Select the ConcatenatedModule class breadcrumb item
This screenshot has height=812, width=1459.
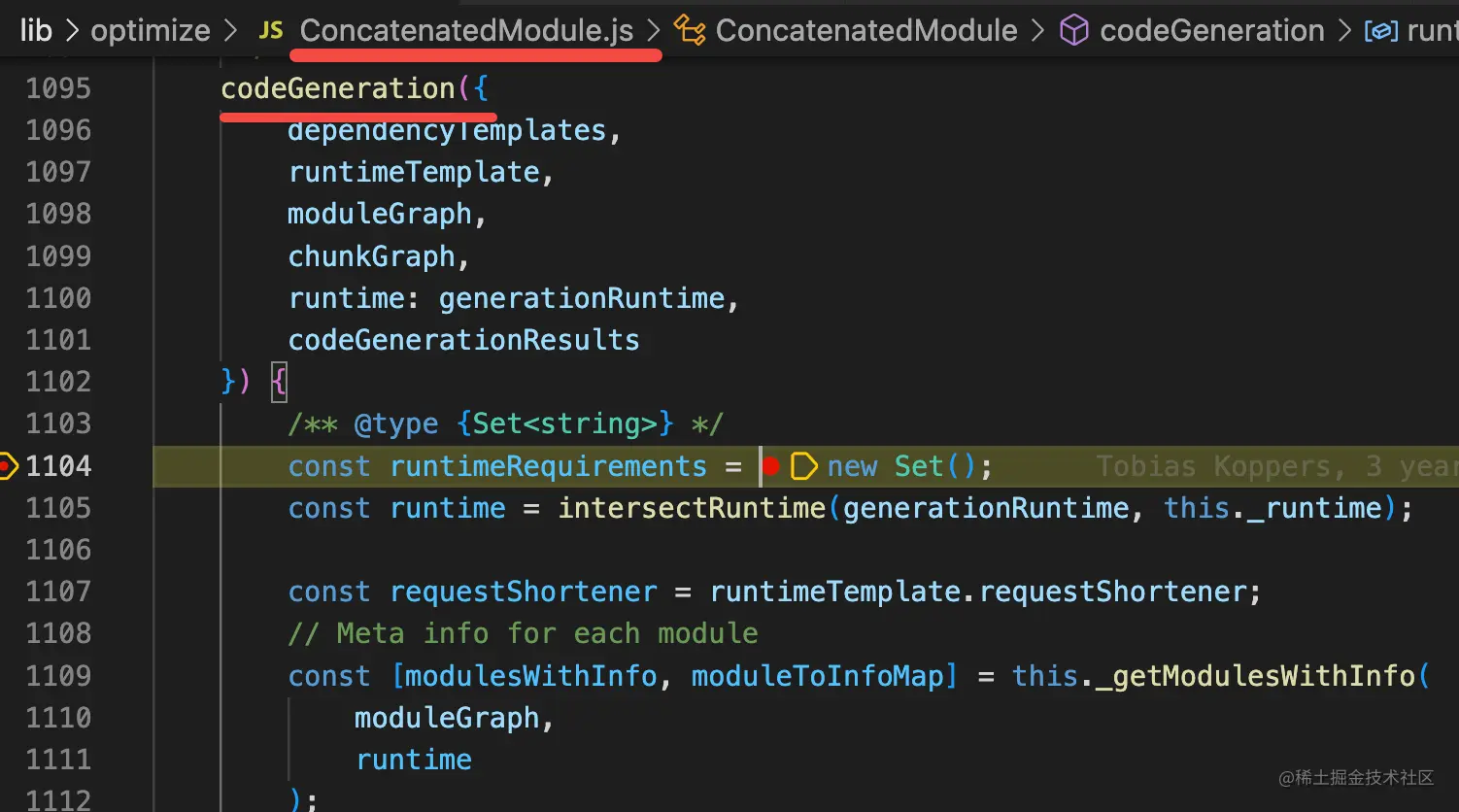866,31
